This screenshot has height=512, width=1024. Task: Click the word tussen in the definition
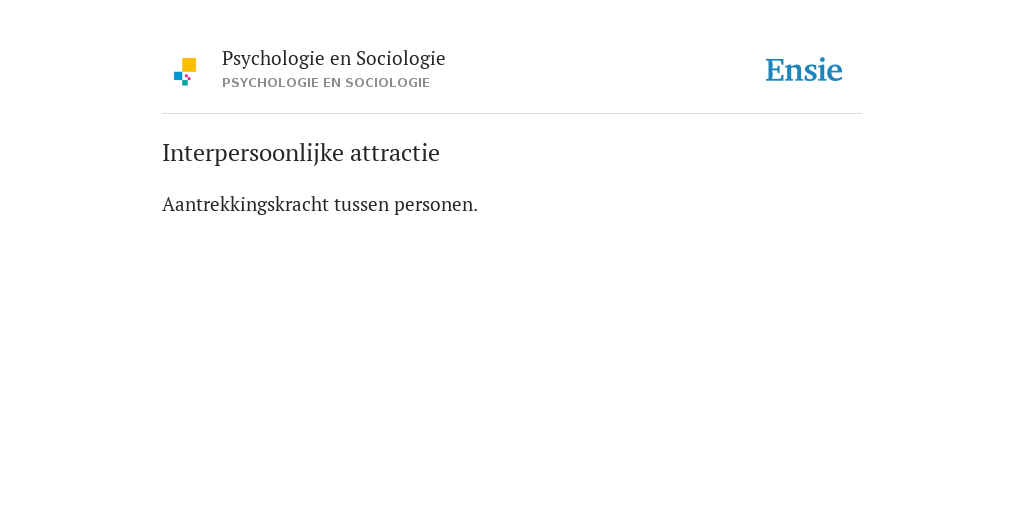(x=361, y=205)
